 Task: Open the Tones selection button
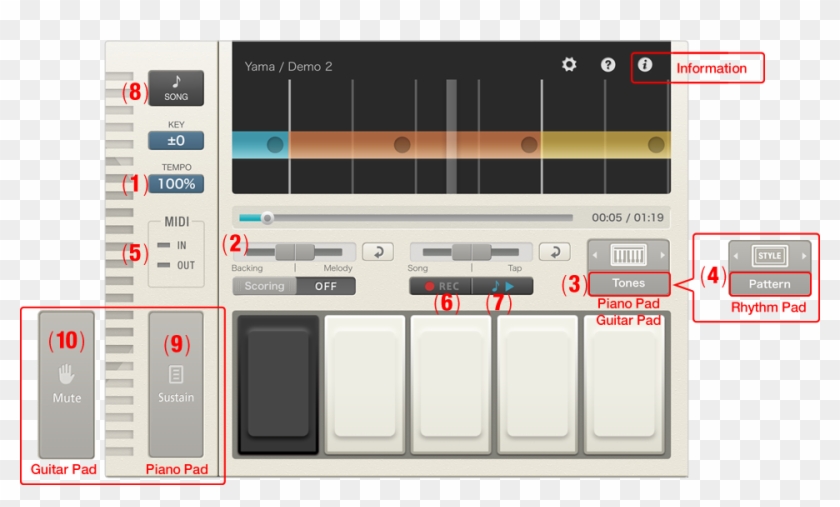(629, 284)
